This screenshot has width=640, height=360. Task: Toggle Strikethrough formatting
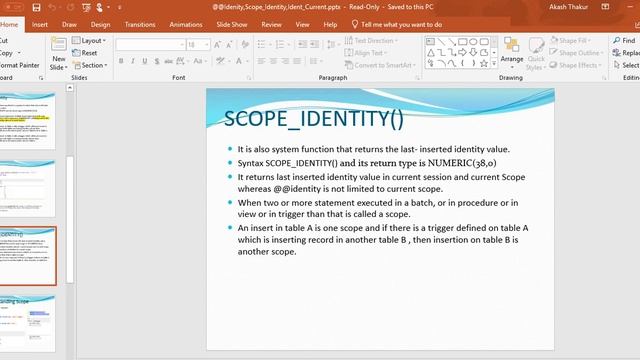coord(169,61)
